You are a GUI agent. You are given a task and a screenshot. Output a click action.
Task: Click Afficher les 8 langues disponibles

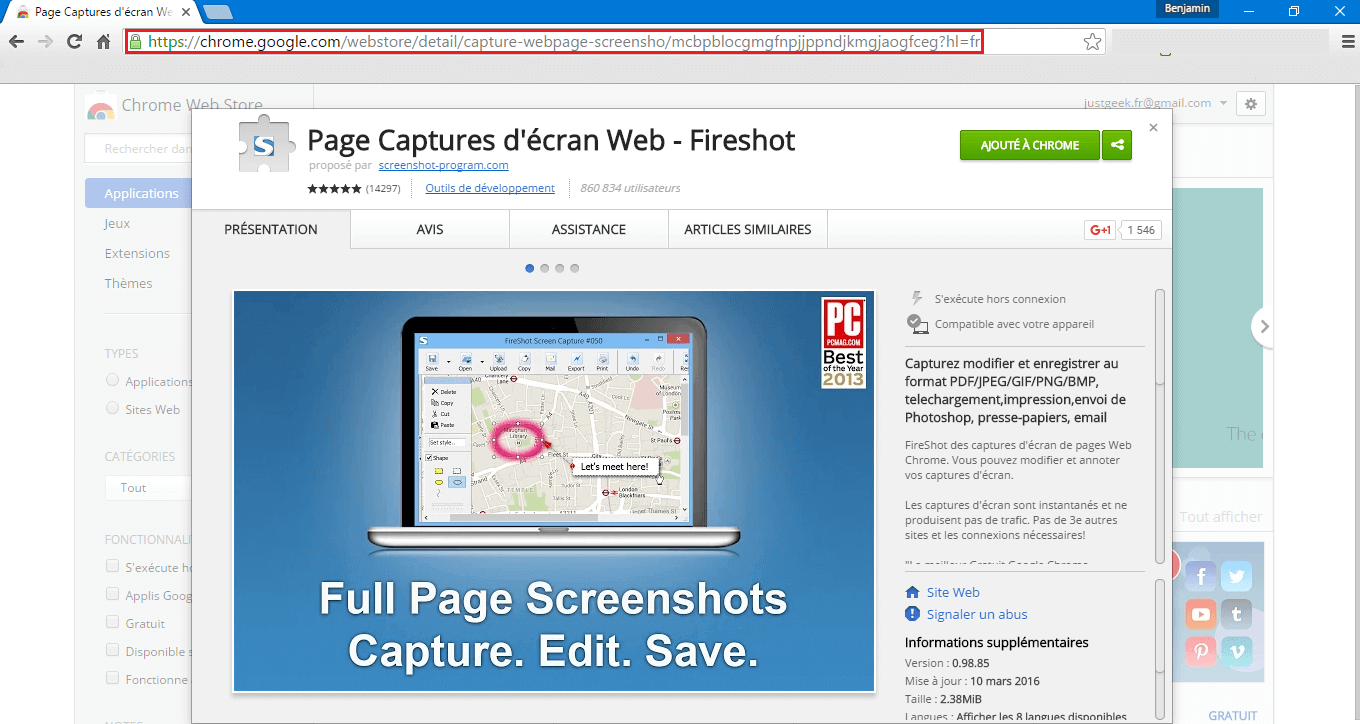click(1041, 717)
